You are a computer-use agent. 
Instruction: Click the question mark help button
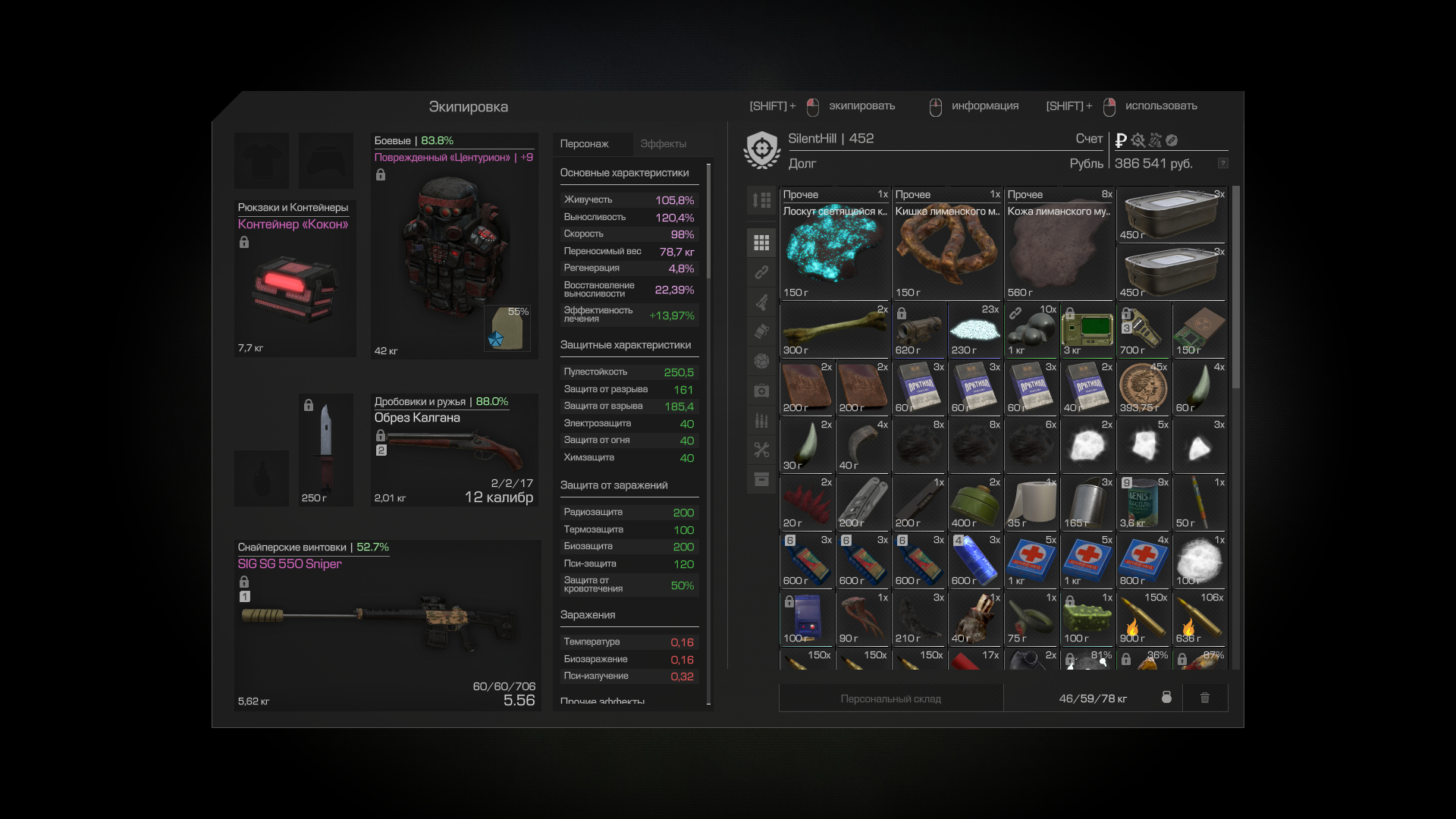1222,164
